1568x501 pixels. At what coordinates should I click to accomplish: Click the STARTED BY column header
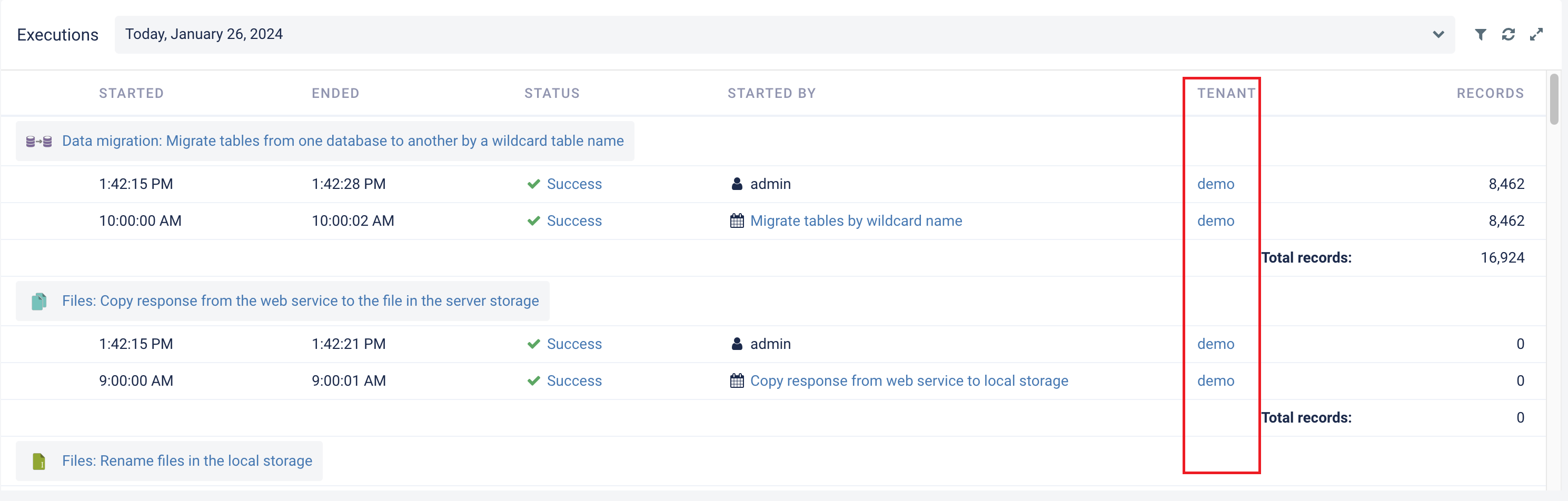(x=772, y=93)
